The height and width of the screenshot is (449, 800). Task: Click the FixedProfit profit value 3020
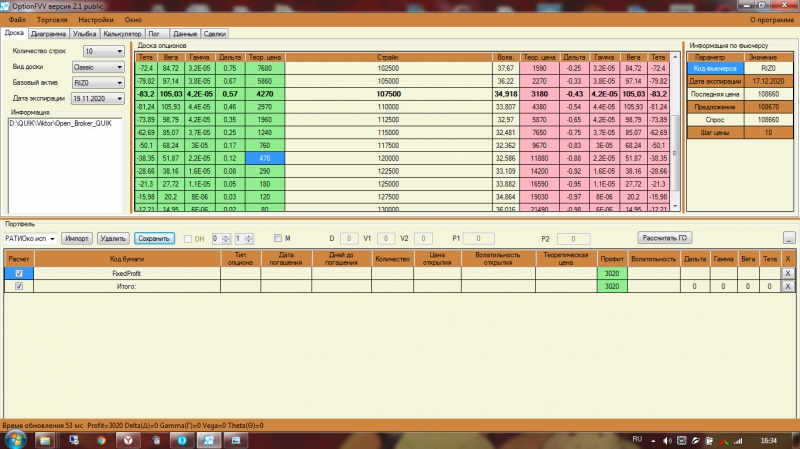pos(612,273)
